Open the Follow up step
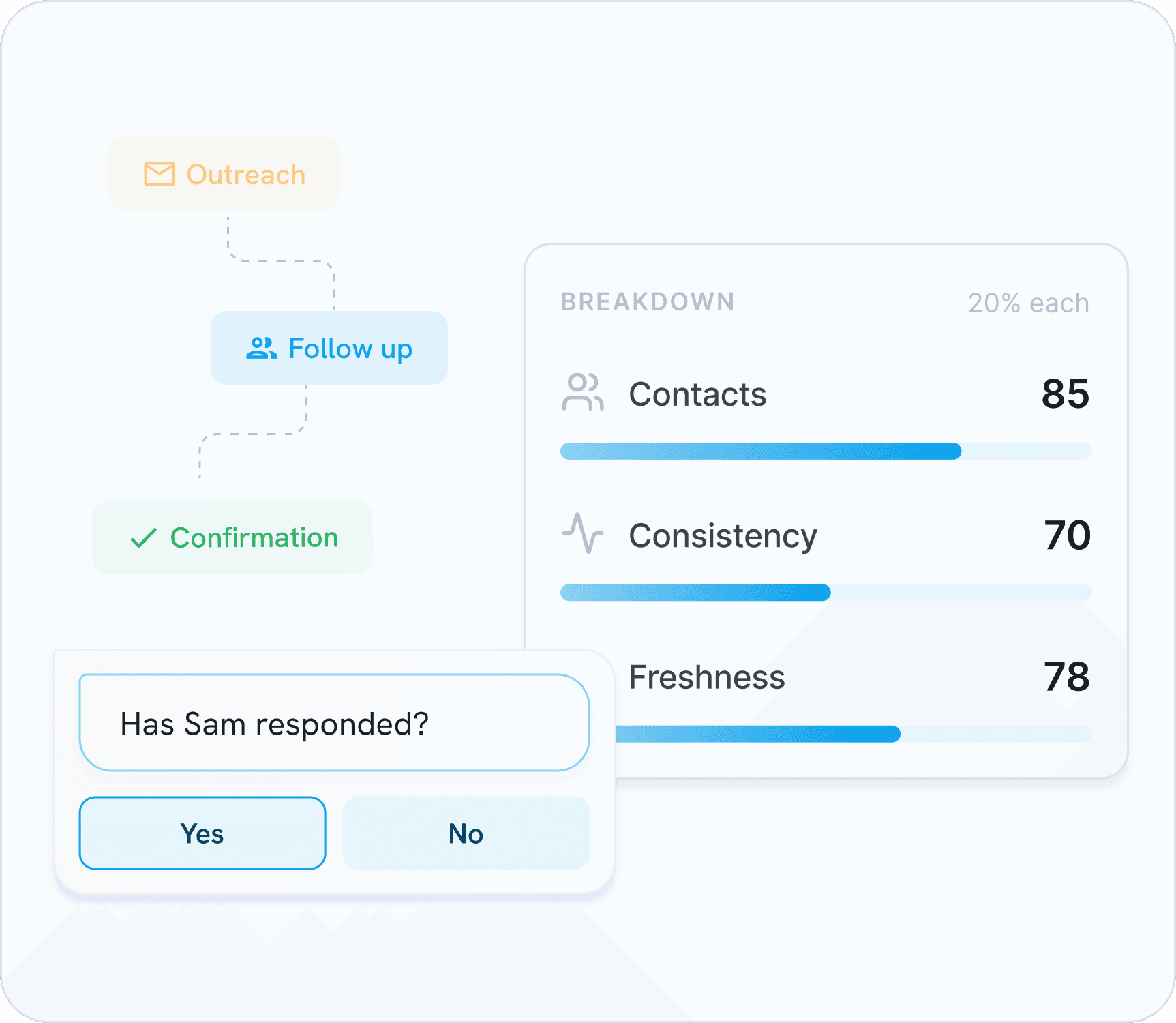 [350, 349]
